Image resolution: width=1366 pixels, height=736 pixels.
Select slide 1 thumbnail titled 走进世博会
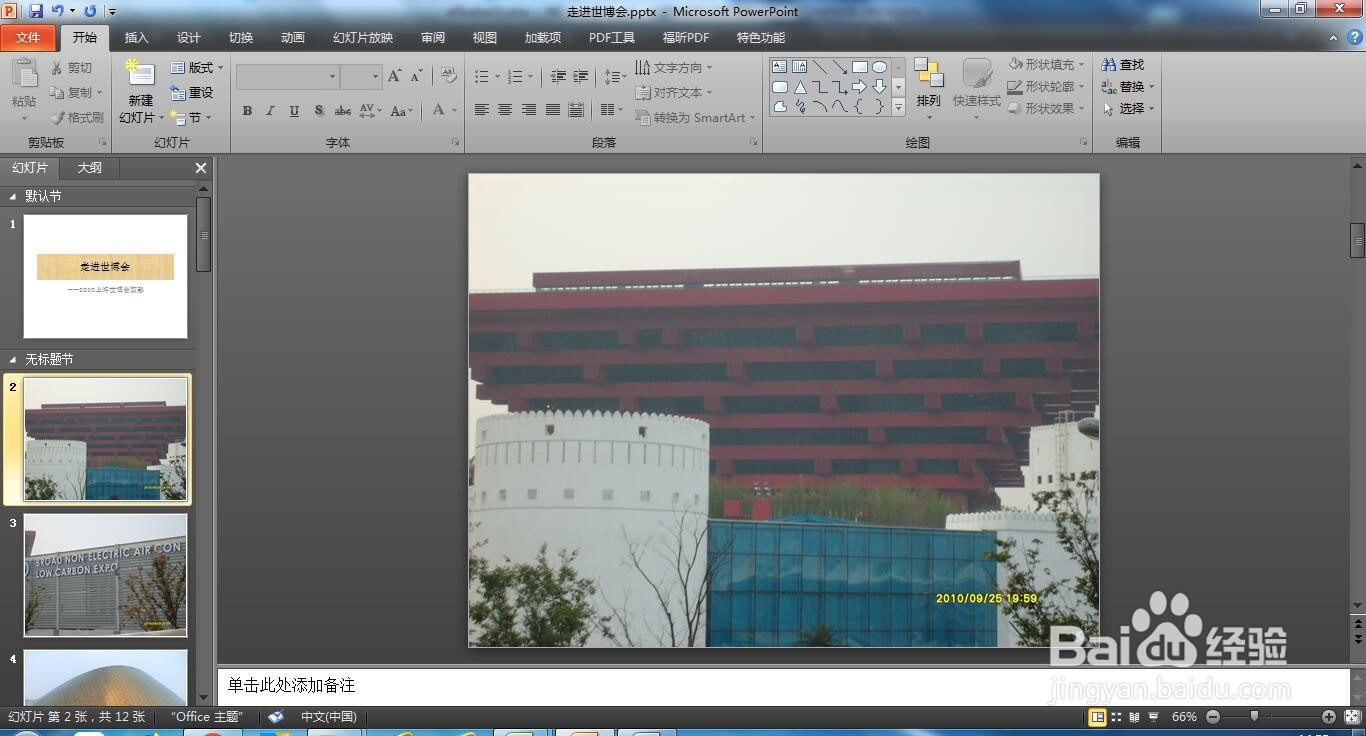coord(105,276)
